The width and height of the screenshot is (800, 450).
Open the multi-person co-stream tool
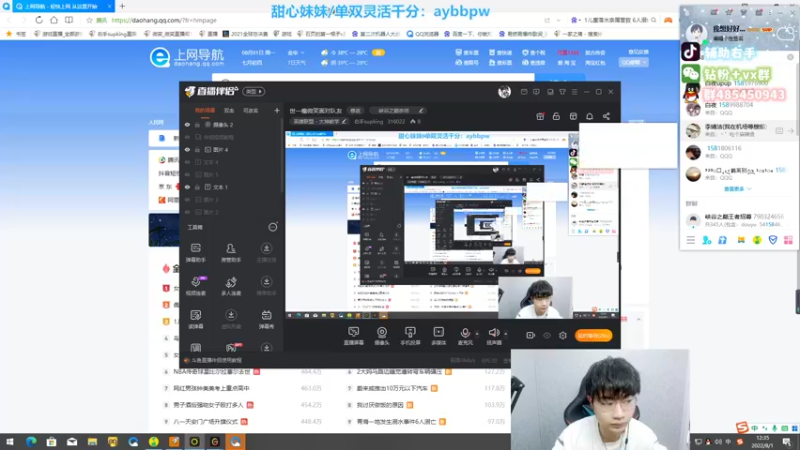tap(231, 286)
